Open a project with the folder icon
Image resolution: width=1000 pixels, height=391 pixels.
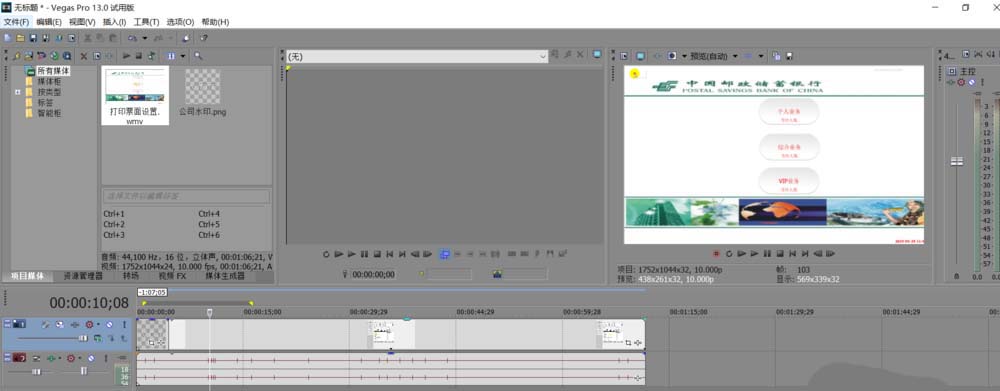tap(20, 38)
